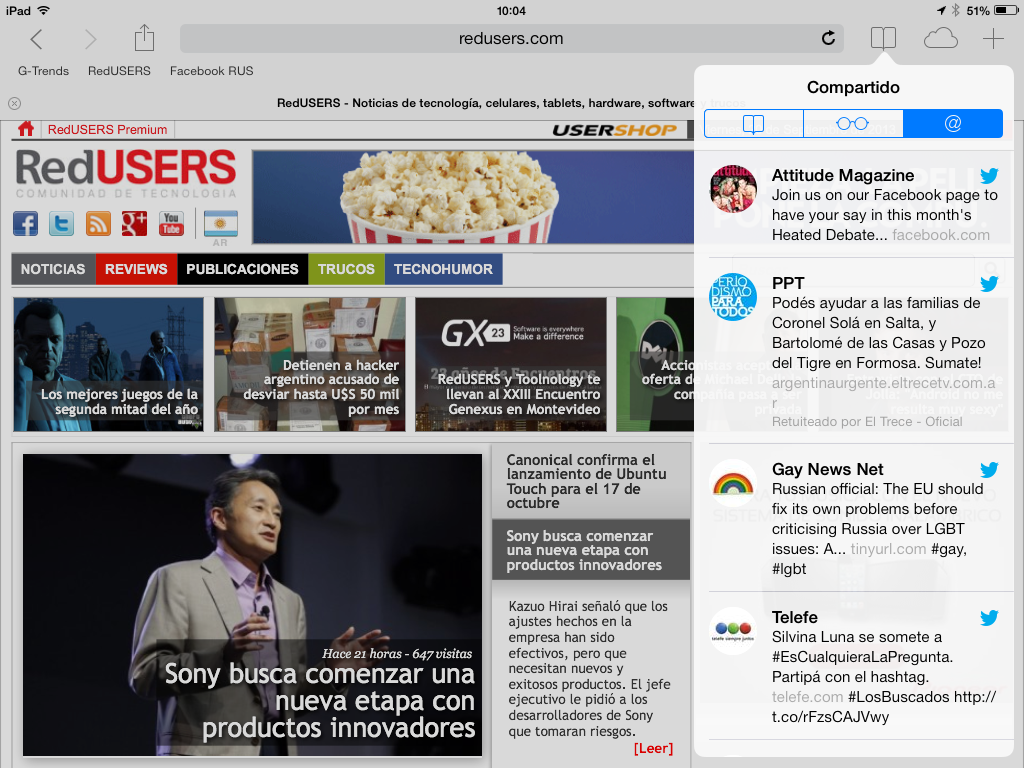
Task: Open Genexus XXIII Encuentro article thumbnail
Action: tap(511, 364)
